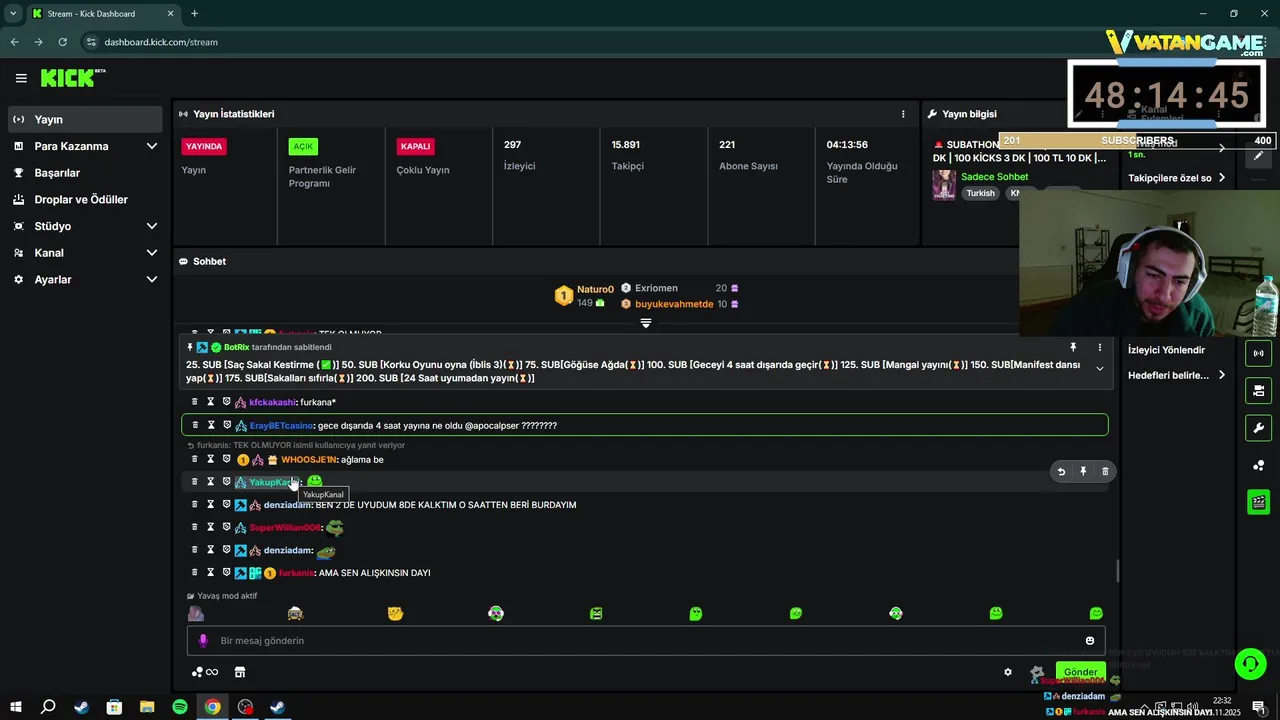
Task: Open the shop icon below chat input
Action: point(240,672)
